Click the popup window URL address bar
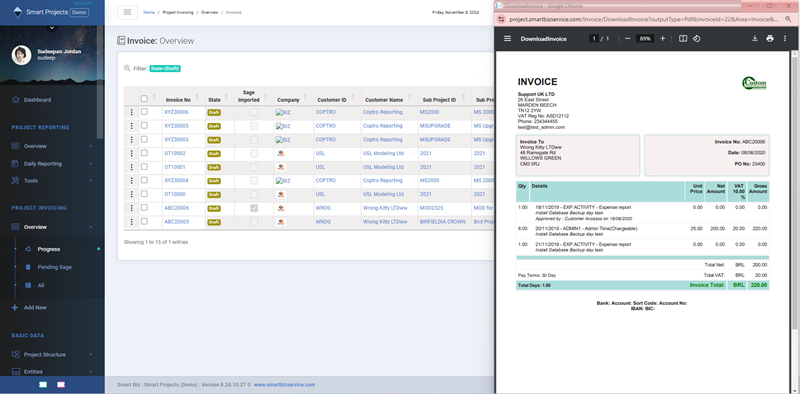This screenshot has height=394, width=800. coord(644,19)
